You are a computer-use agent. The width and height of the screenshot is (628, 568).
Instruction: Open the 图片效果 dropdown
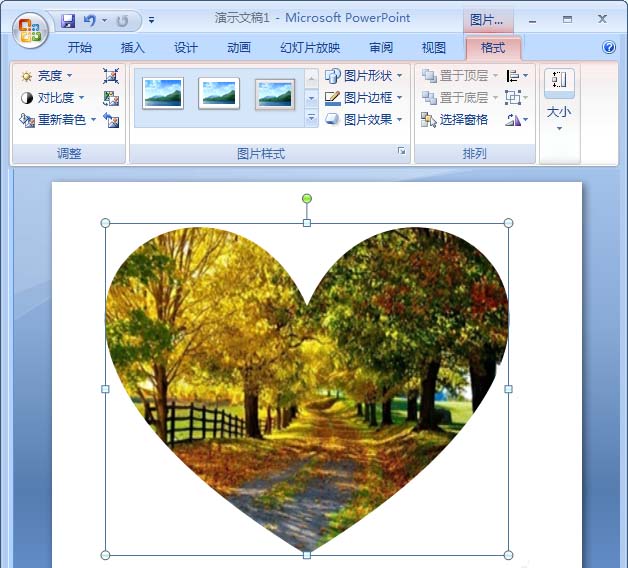[364, 119]
